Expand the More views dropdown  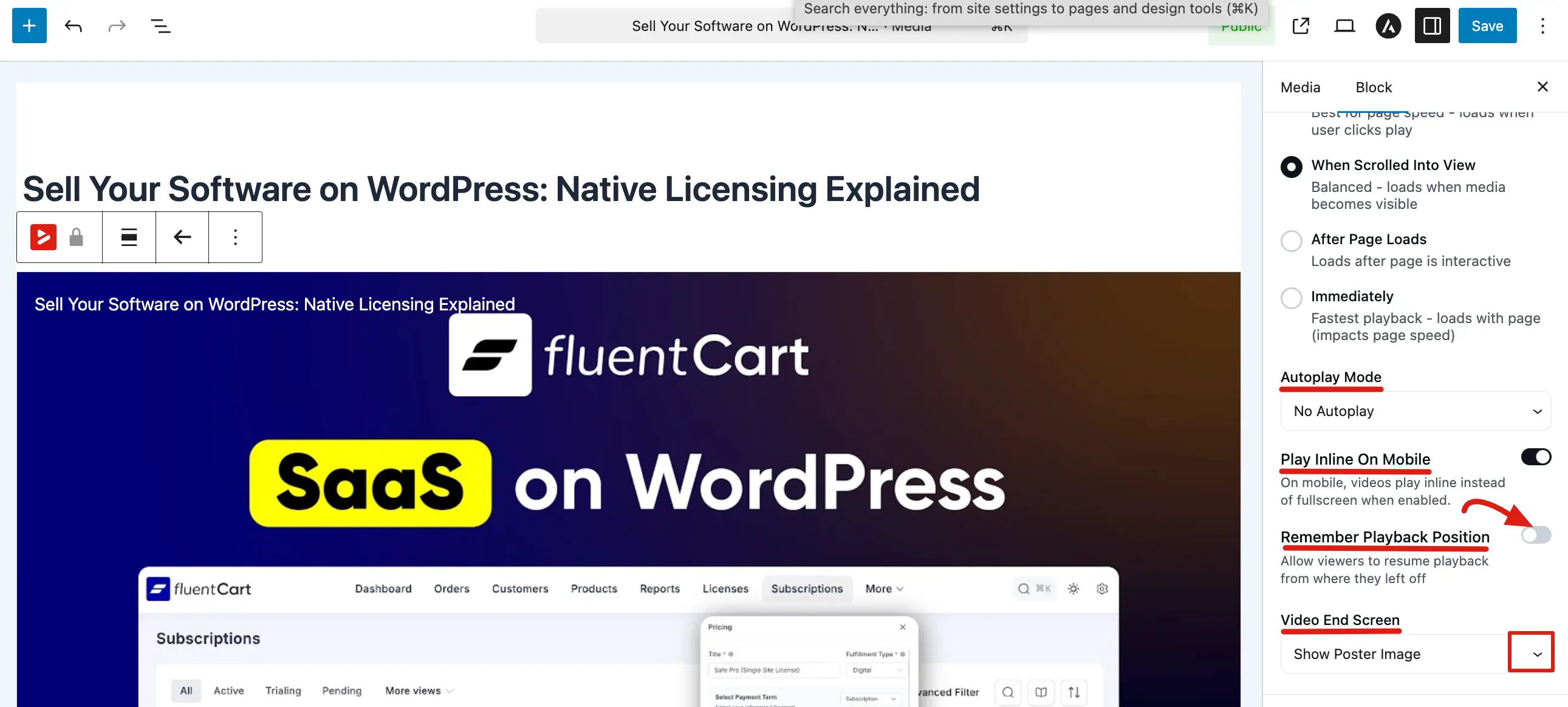pos(419,691)
